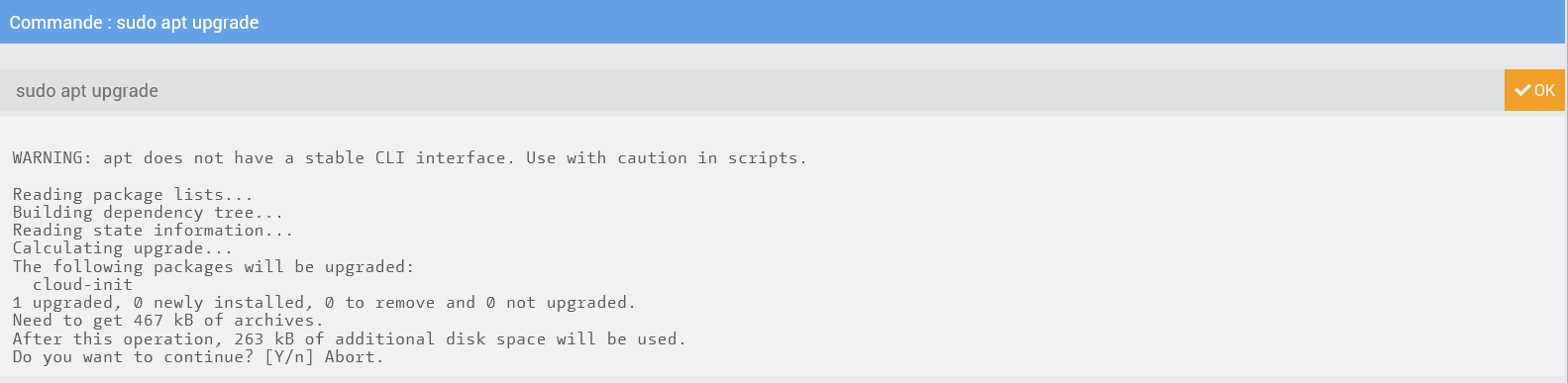This screenshot has width=1568, height=383.
Task: Click the 'Calculating upgrade...' line
Action: [123, 248]
